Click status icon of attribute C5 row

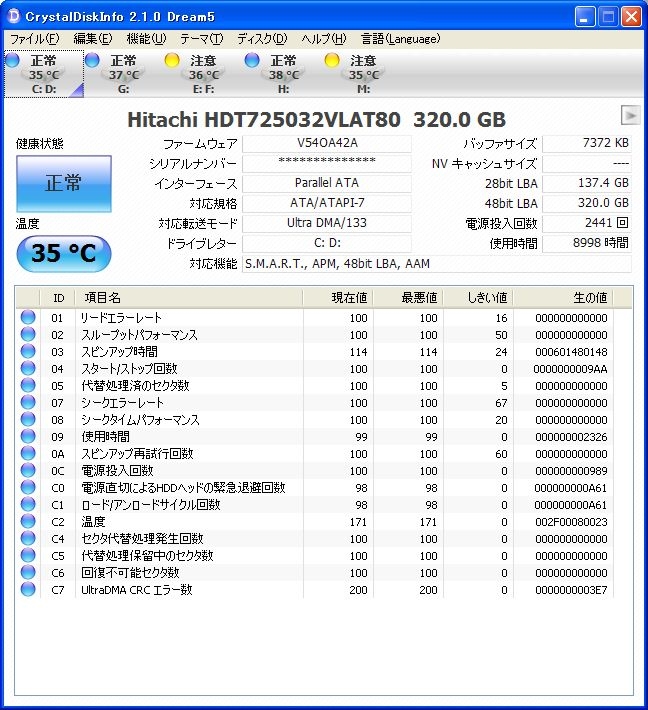28,555
